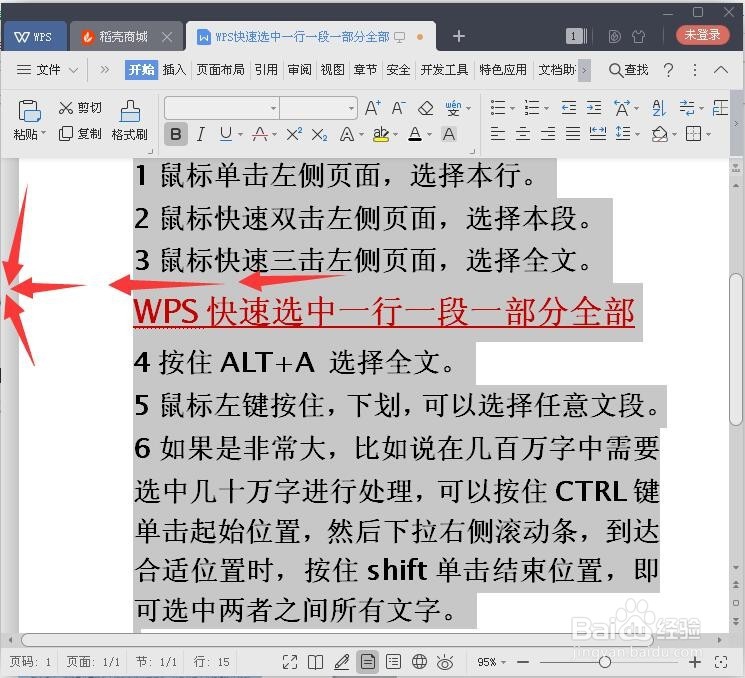Click the help question mark
This screenshot has width=745, height=678.
click(x=668, y=70)
